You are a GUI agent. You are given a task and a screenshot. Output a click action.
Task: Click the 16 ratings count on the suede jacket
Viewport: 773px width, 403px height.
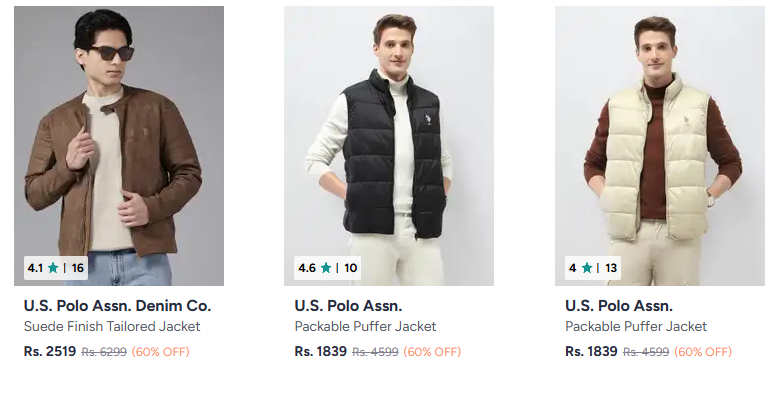pyautogui.click(x=78, y=268)
